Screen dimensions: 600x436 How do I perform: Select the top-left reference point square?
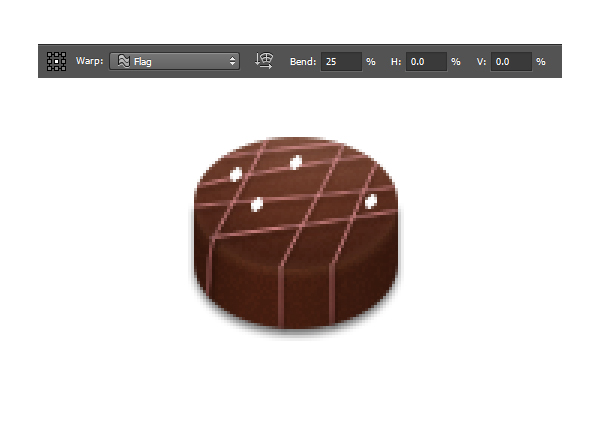tap(50, 54)
